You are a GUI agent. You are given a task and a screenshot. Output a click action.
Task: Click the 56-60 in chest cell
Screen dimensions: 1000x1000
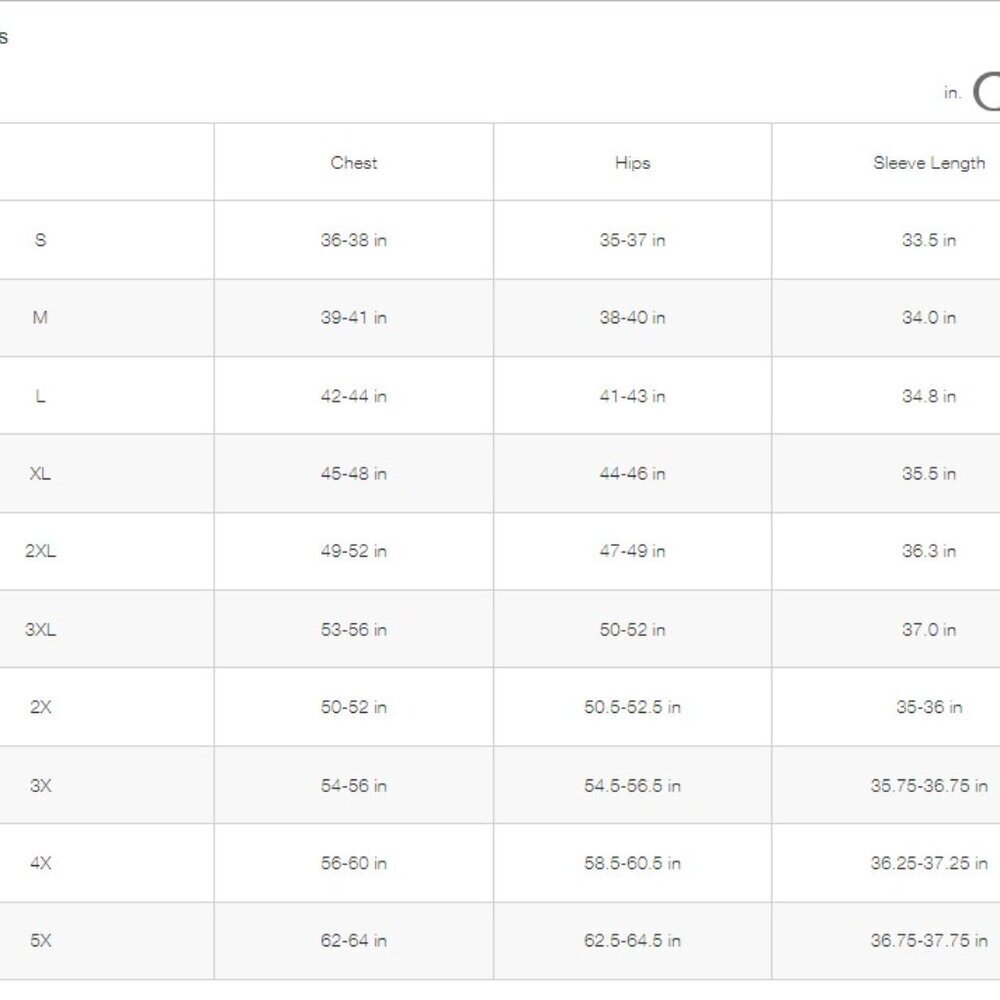[x=354, y=863]
